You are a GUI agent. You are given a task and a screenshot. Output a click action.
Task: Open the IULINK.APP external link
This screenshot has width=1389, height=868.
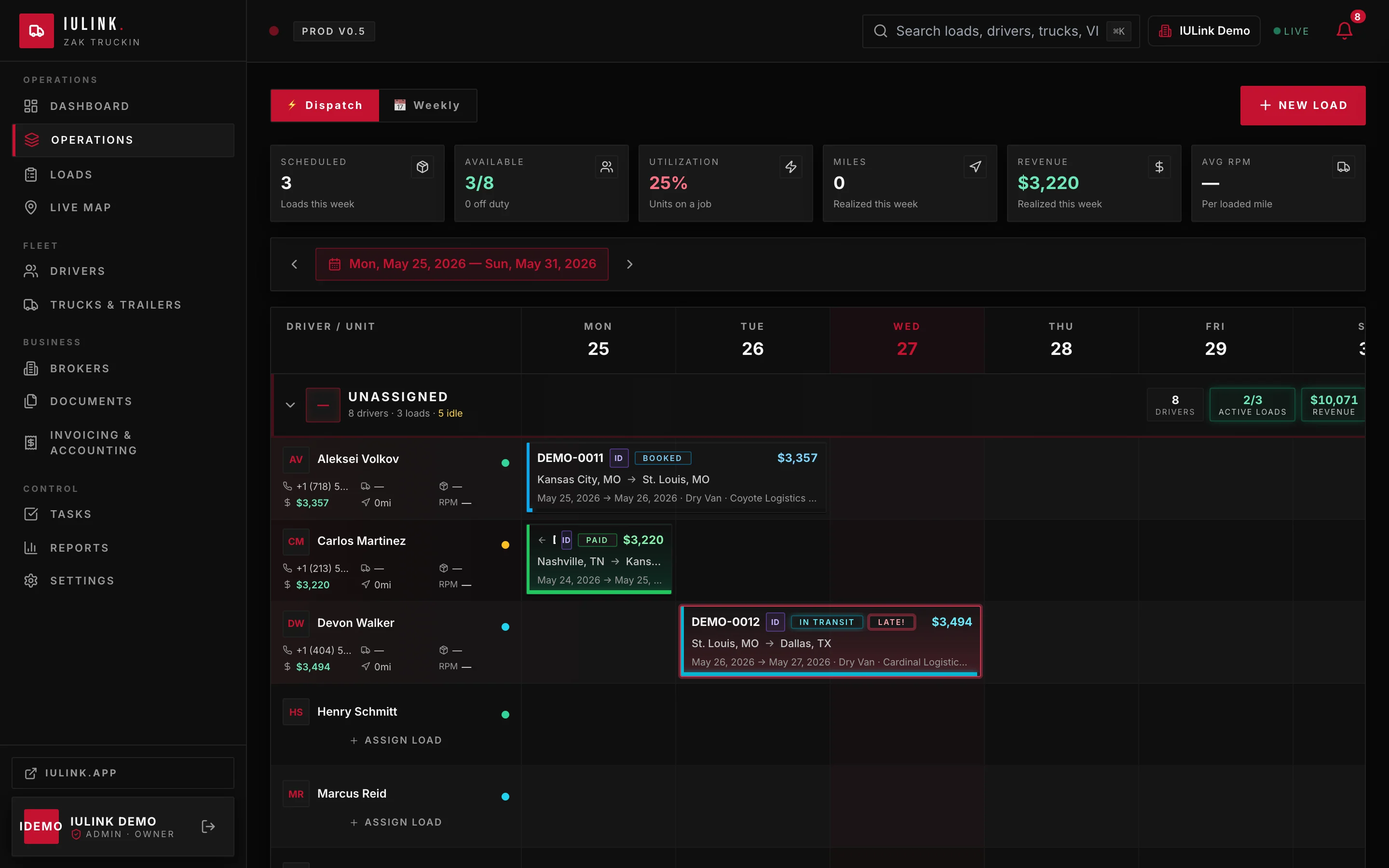tap(123, 773)
